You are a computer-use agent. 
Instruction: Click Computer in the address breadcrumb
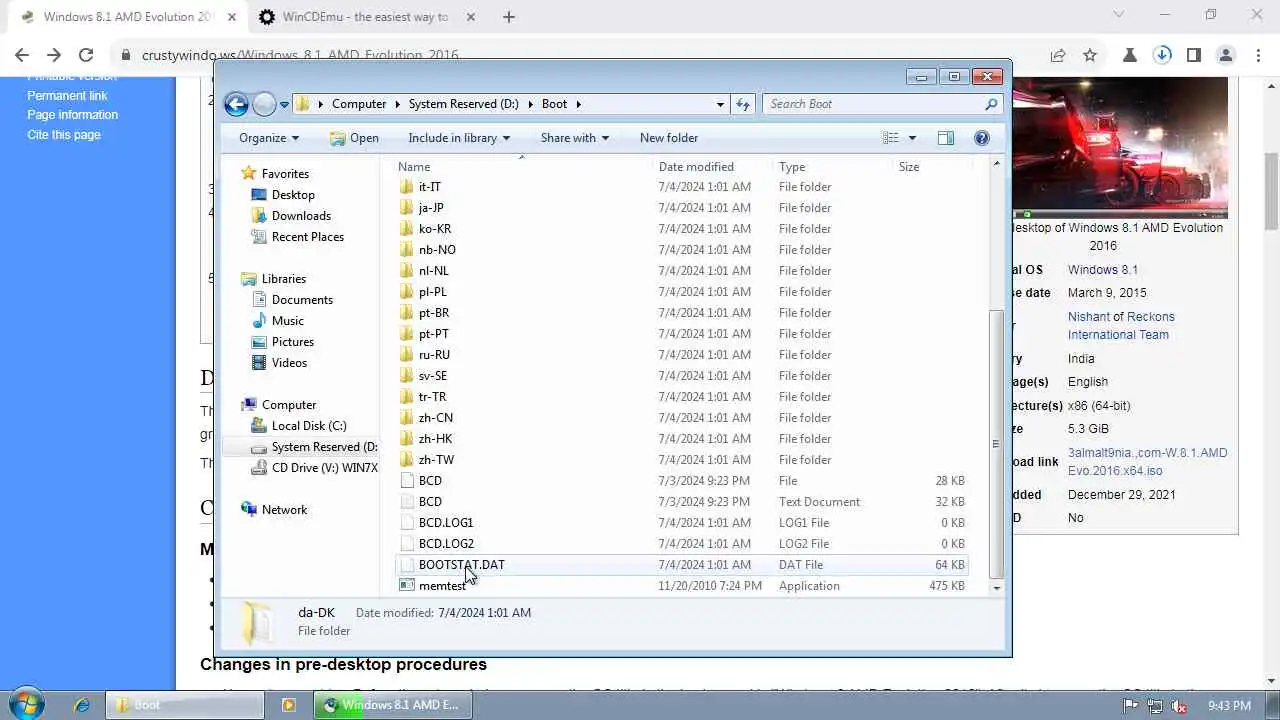[x=359, y=104]
